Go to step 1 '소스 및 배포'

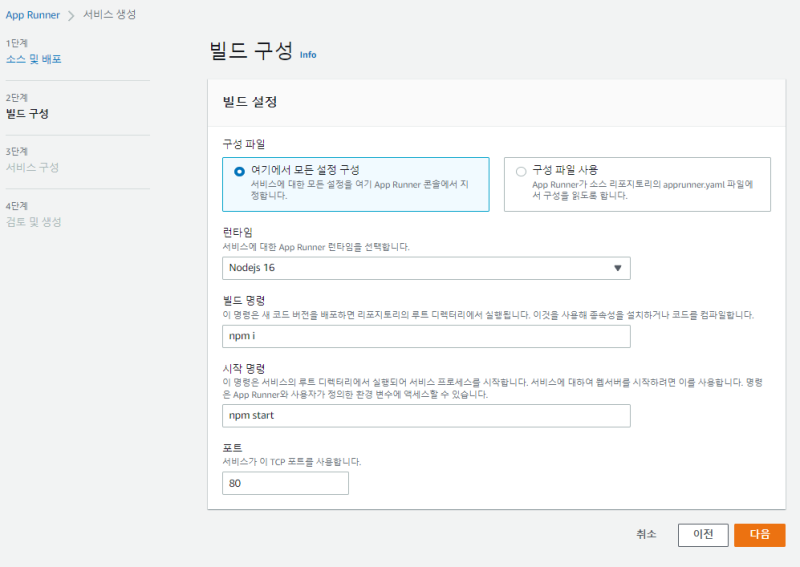(34, 59)
